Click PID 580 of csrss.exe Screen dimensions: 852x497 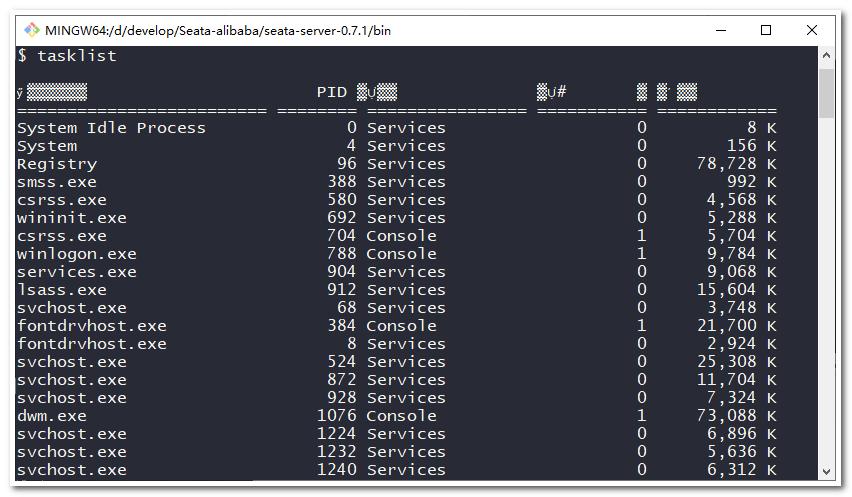(342, 199)
